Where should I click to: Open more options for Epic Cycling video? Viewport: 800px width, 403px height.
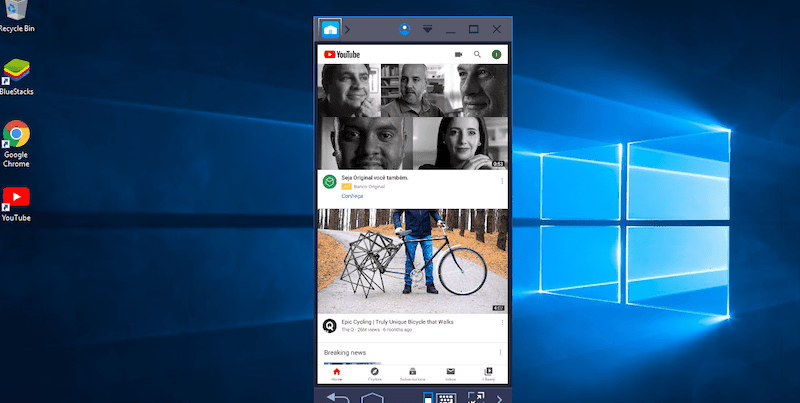point(502,323)
